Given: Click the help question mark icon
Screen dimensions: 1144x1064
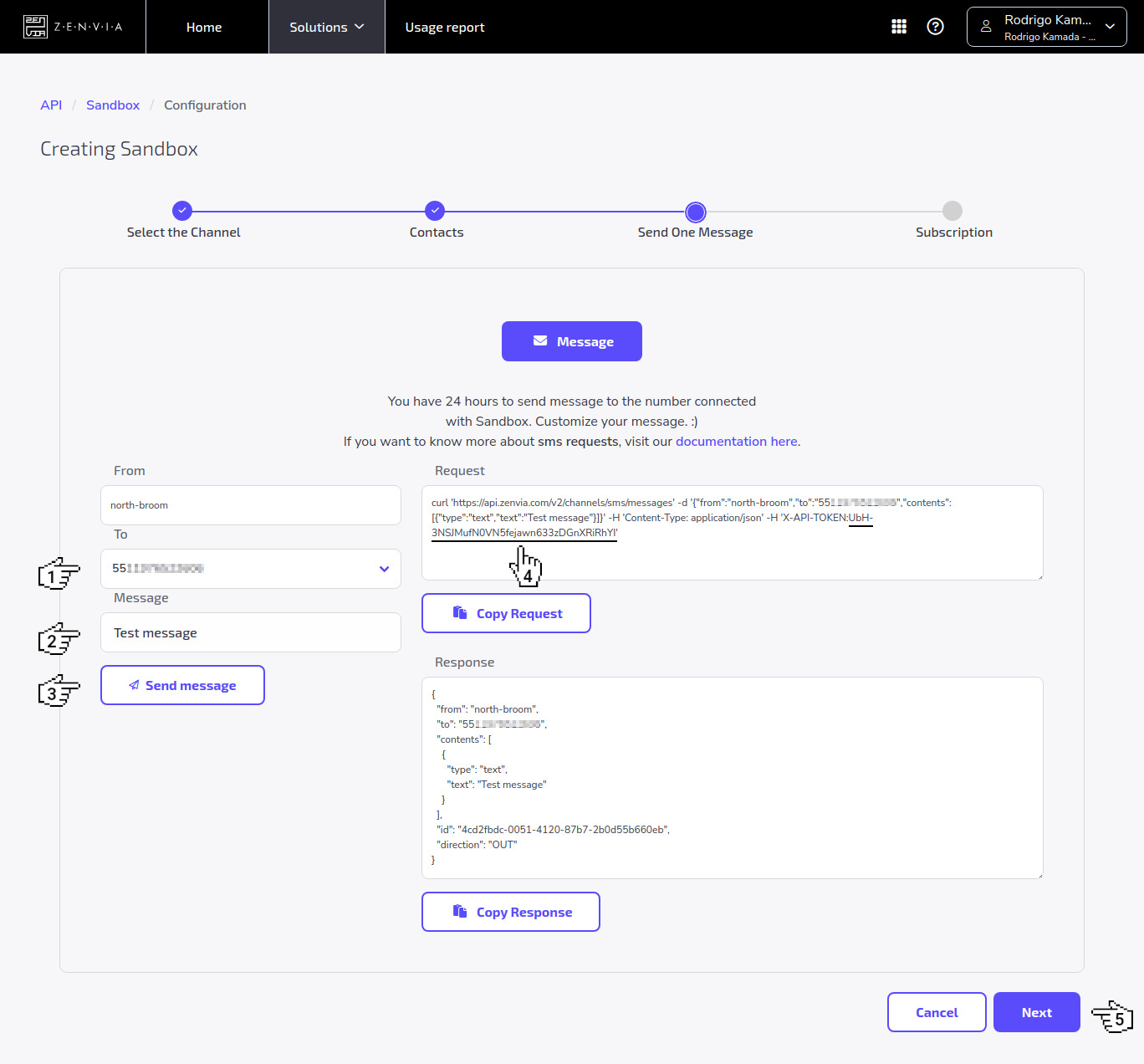Looking at the screenshot, I should [936, 26].
